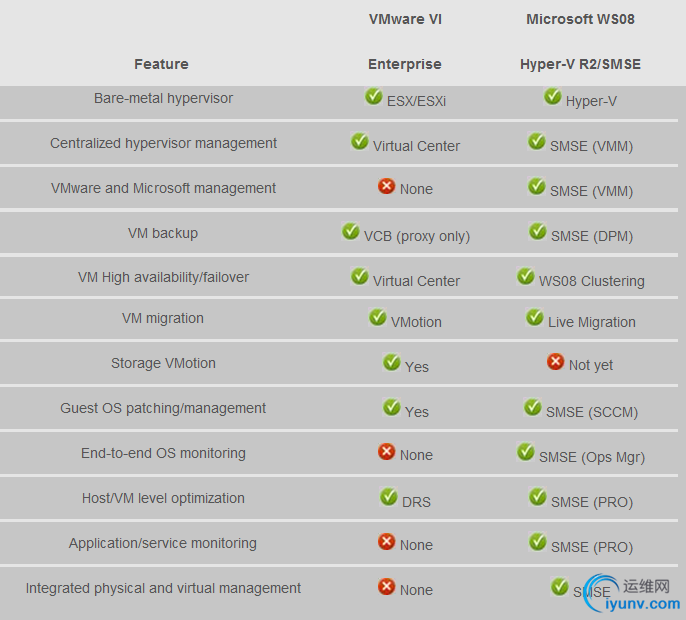Click the green check next to DRS
The height and width of the screenshot is (620, 686).
pyautogui.click(x=388, y=497)
